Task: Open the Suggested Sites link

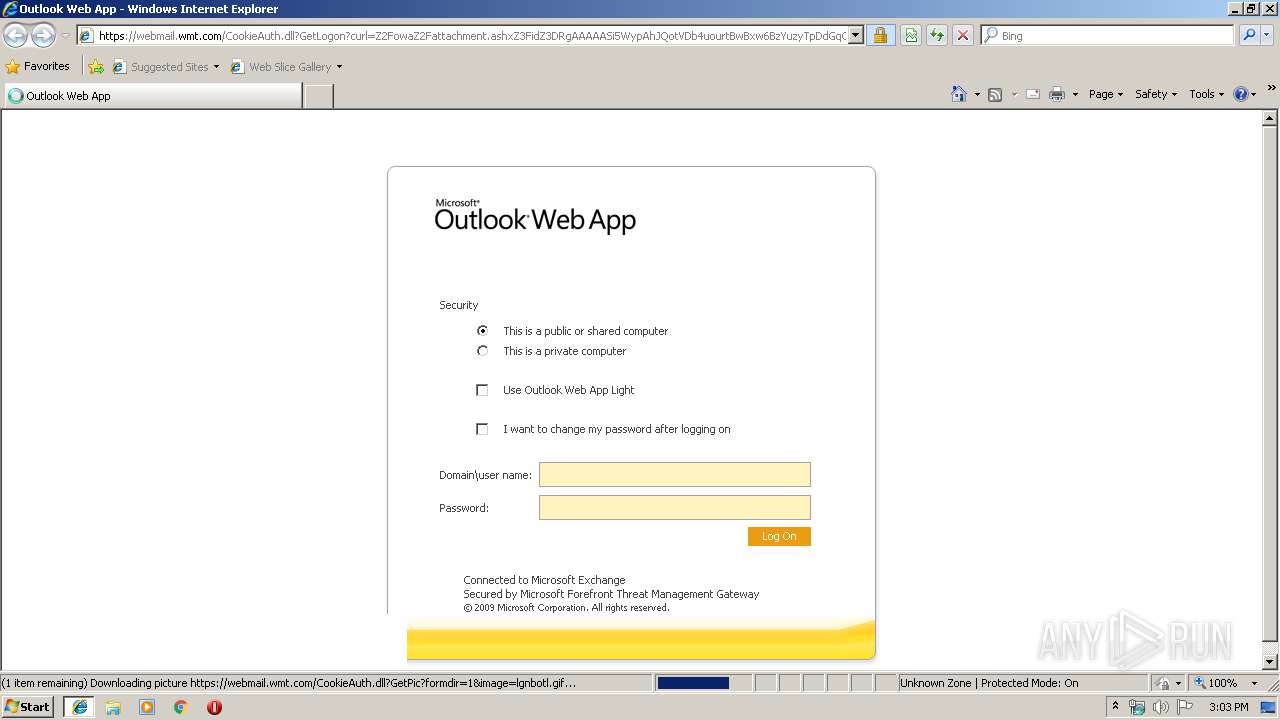Action: [x=165, y=67]
